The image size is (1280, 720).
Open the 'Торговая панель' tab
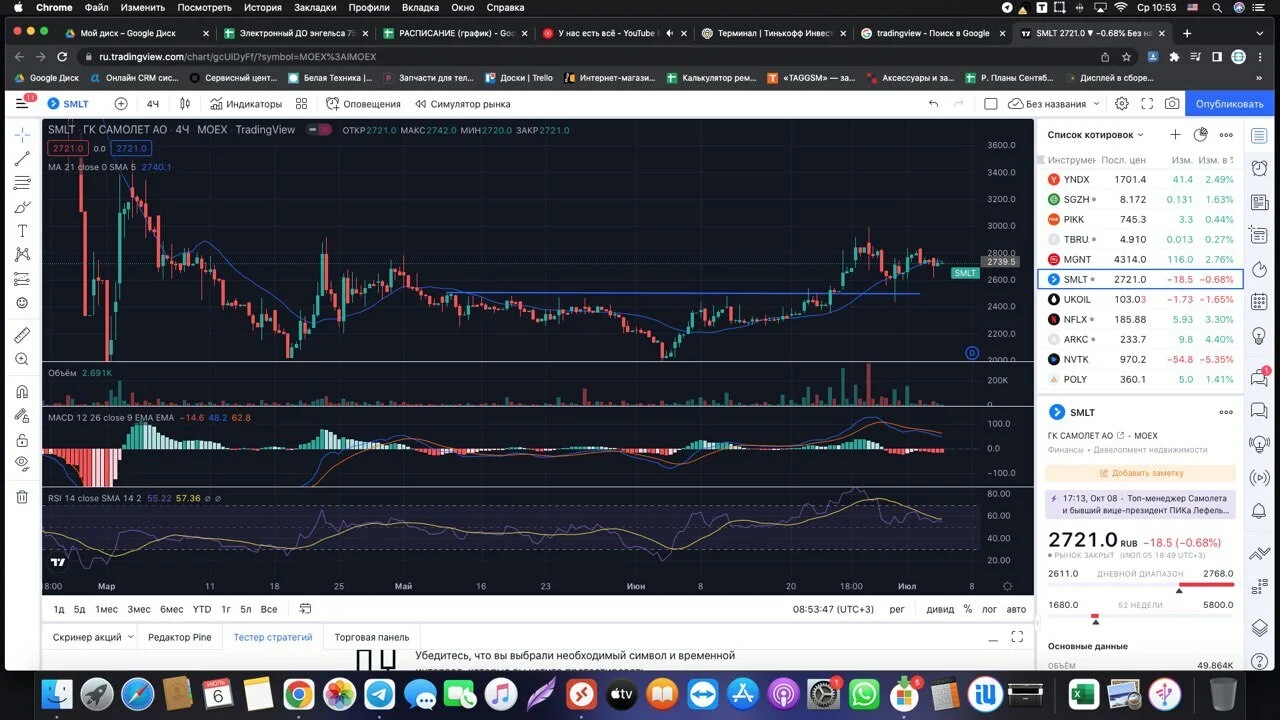[x=372, y=637]
